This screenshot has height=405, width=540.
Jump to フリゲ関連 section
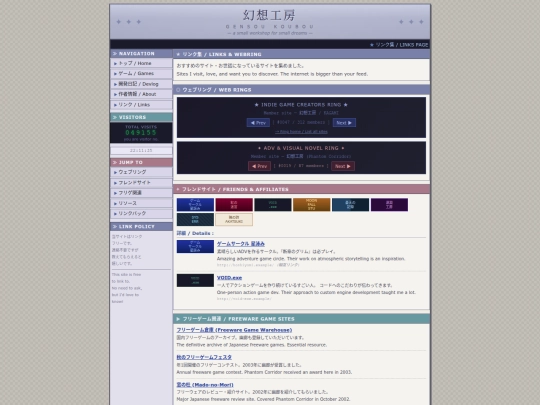click(141, 193)
